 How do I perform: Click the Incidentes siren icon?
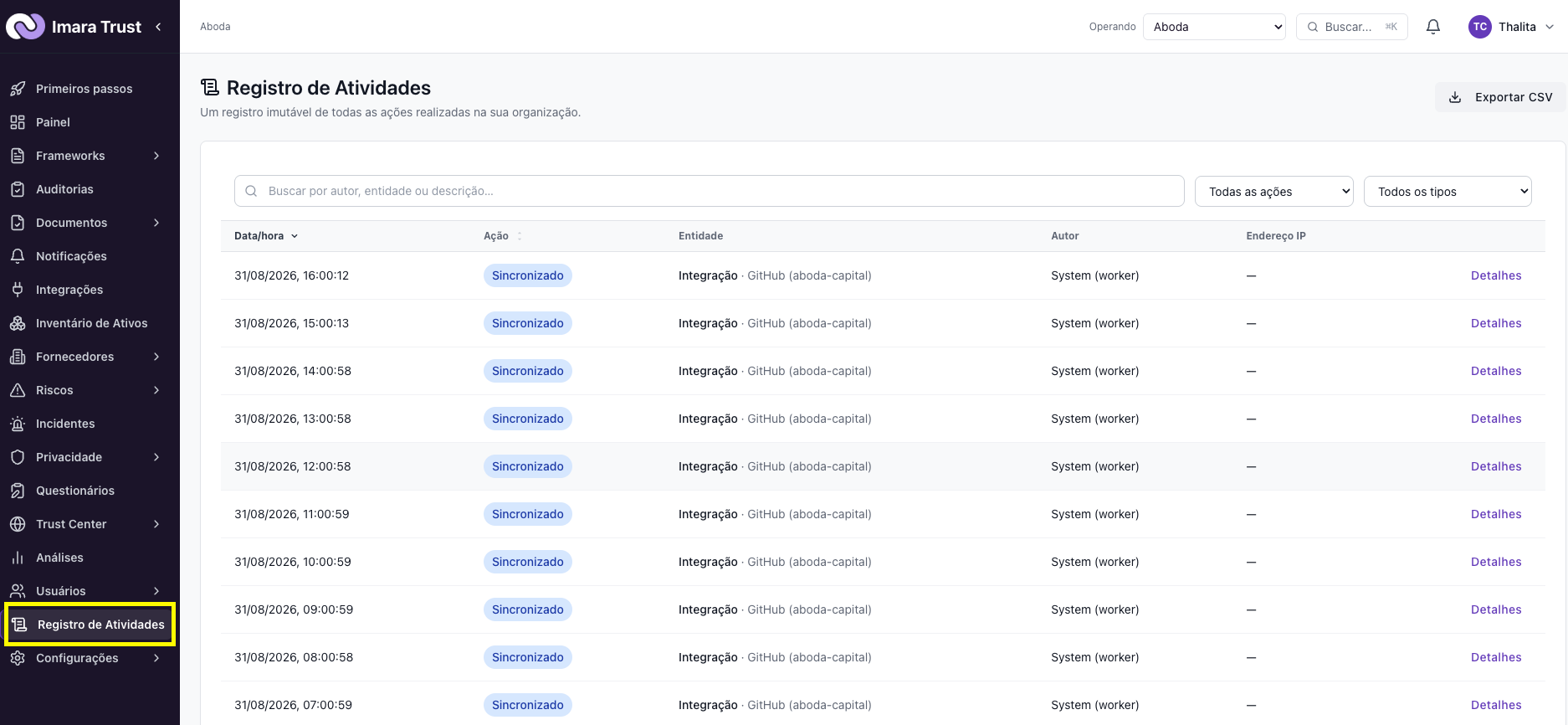18,424
